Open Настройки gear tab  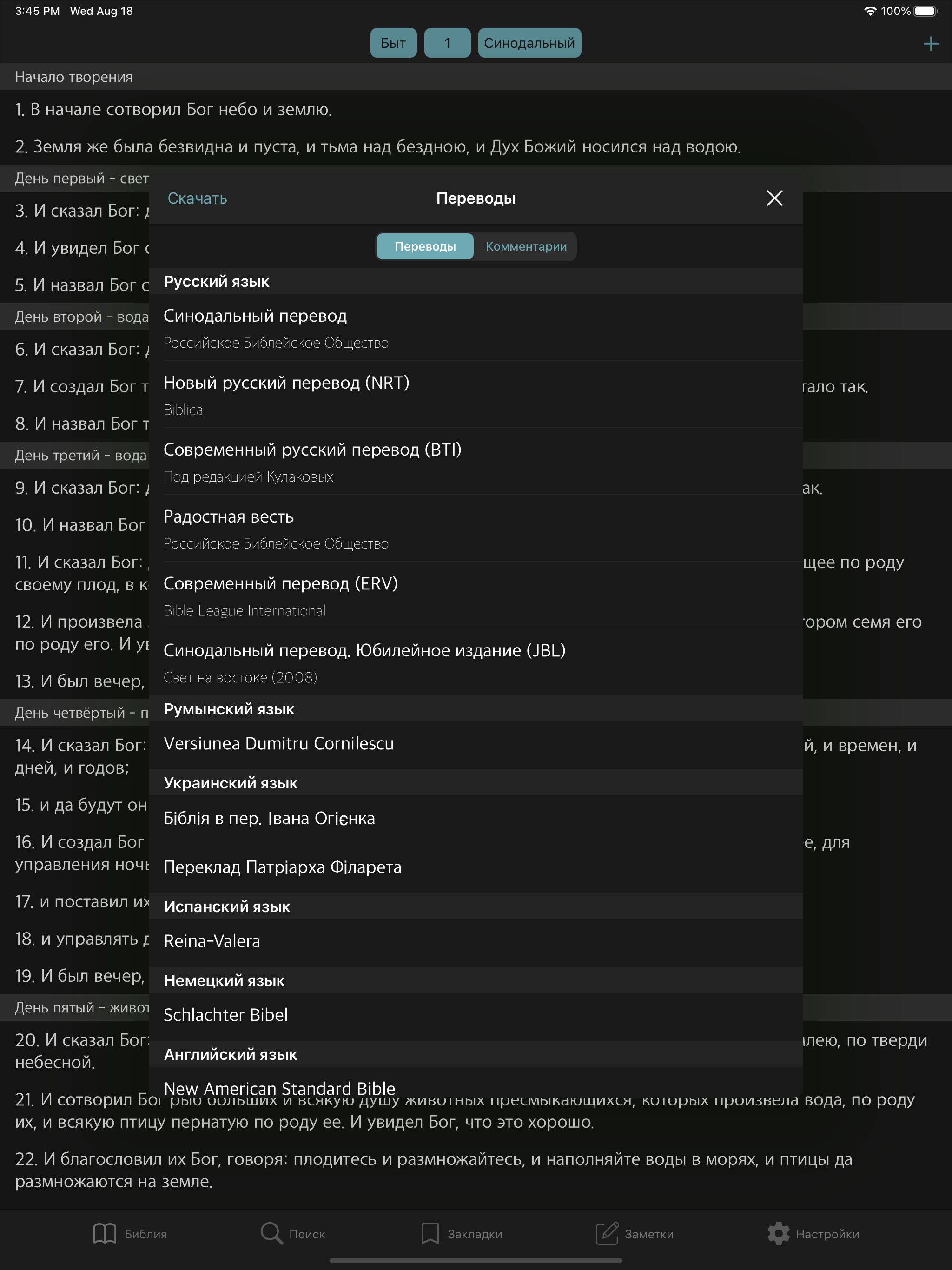click(x=813, y=1233)
